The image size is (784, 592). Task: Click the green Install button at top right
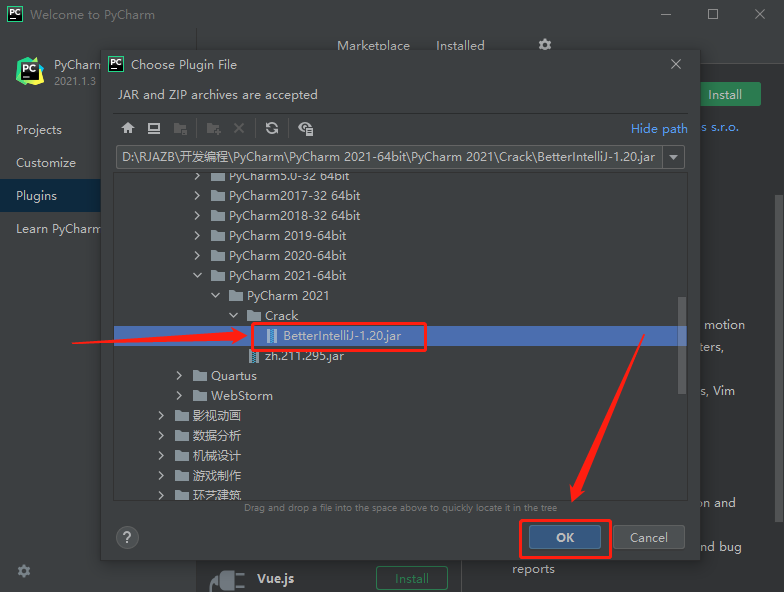click(x=730, y=94)
